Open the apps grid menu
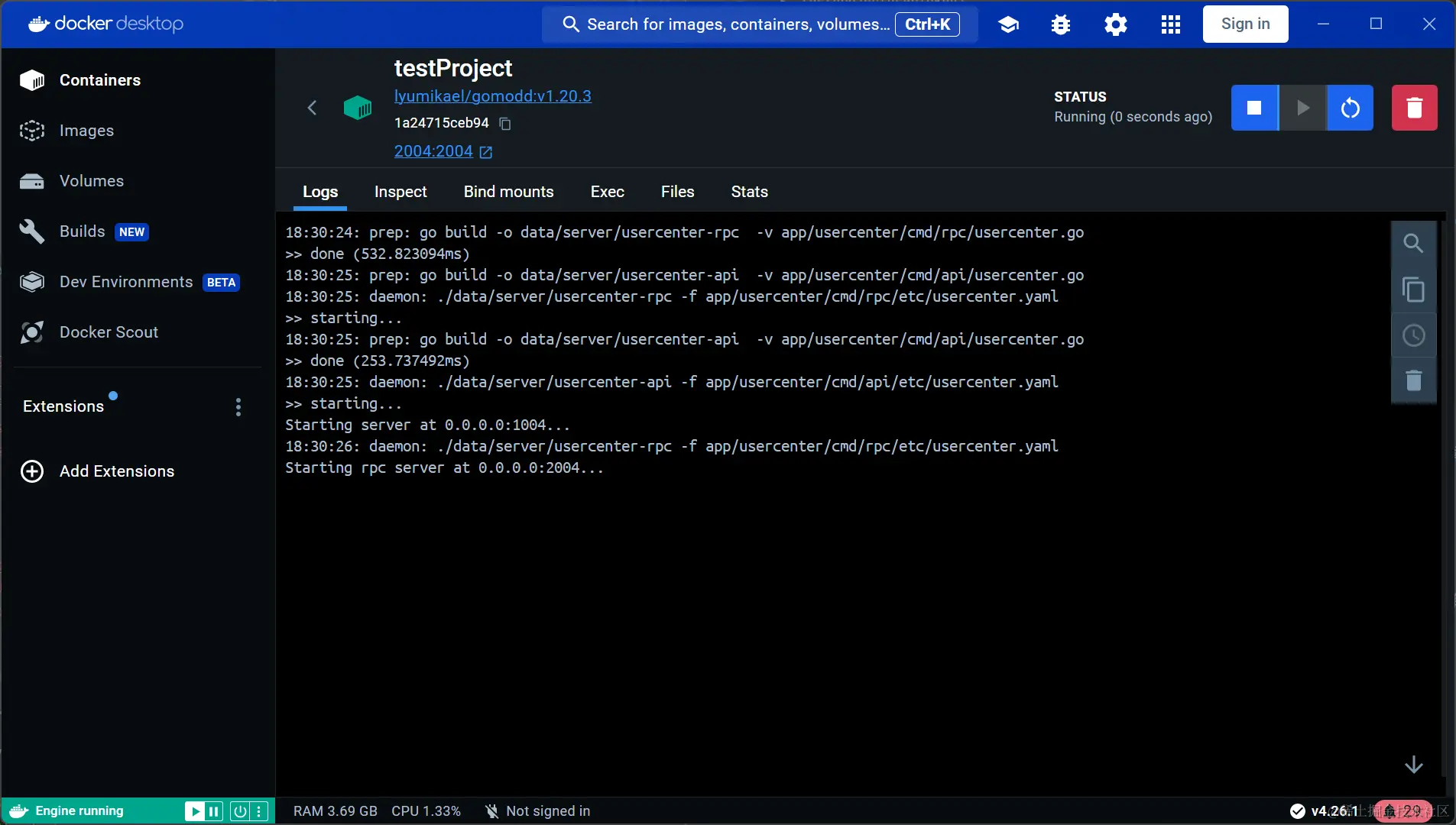The image size is (1456, 825). (x=1171, y=24)
